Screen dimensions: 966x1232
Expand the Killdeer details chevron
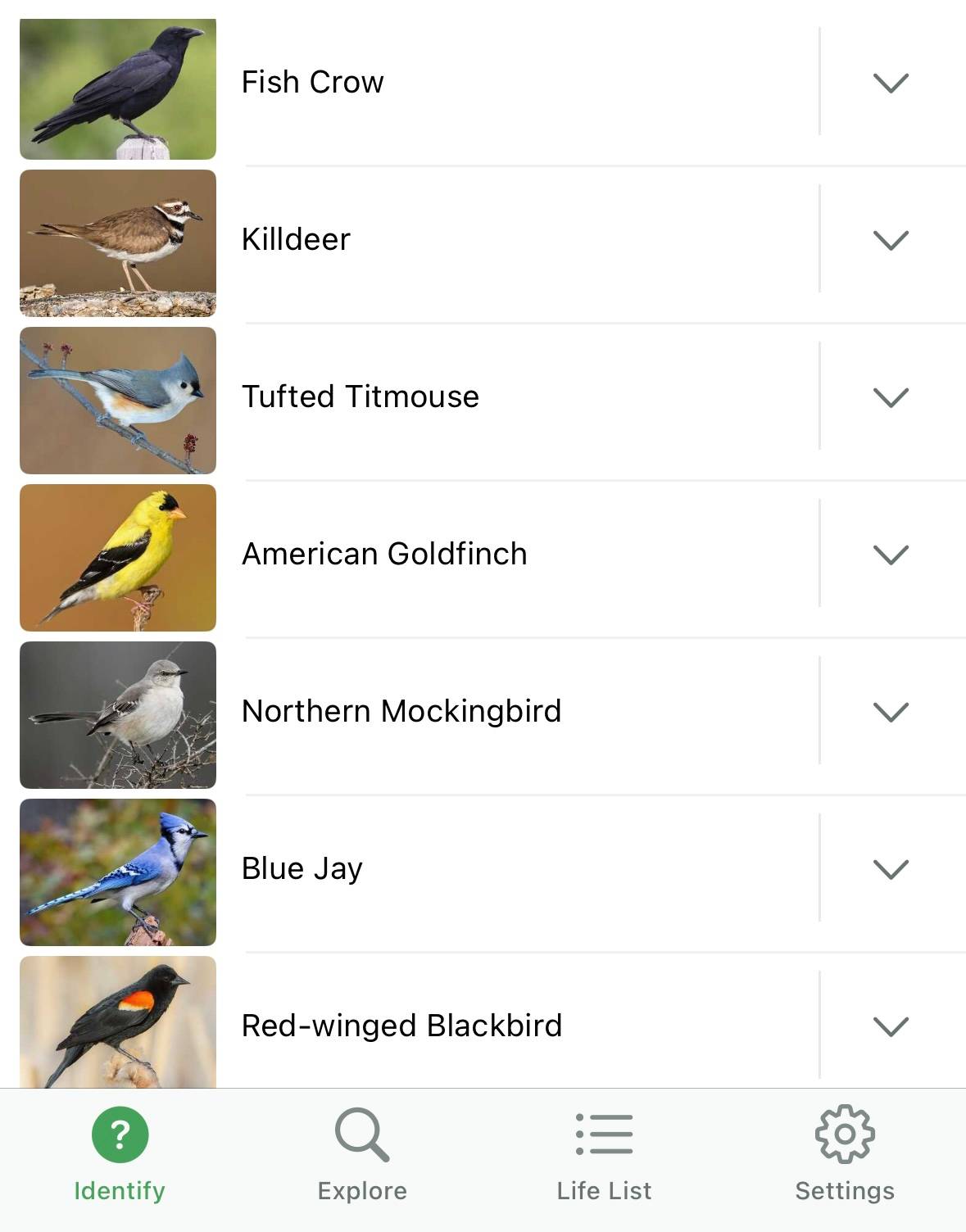(891, 240)
